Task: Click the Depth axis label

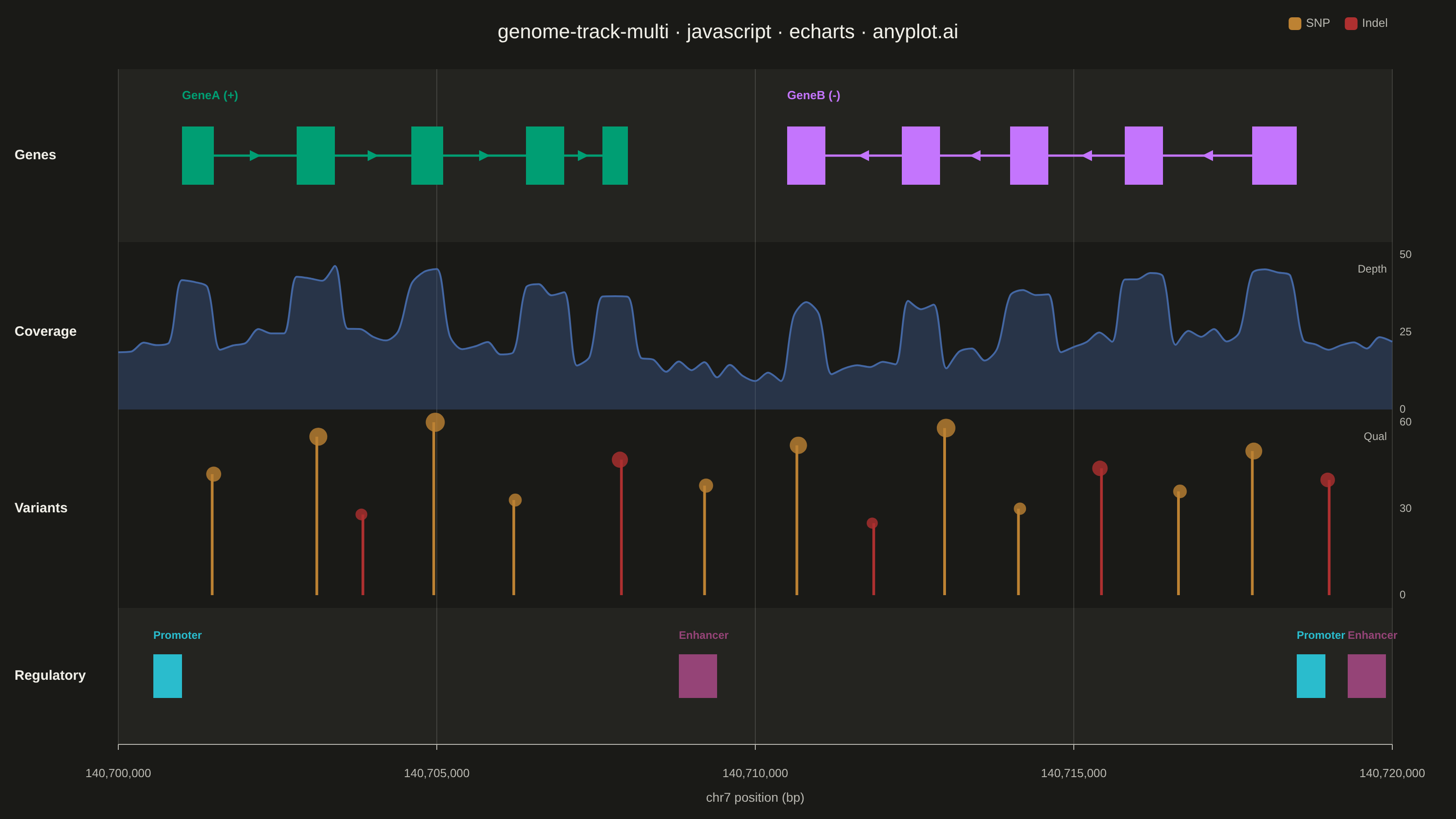Action: pos(1372,269)
